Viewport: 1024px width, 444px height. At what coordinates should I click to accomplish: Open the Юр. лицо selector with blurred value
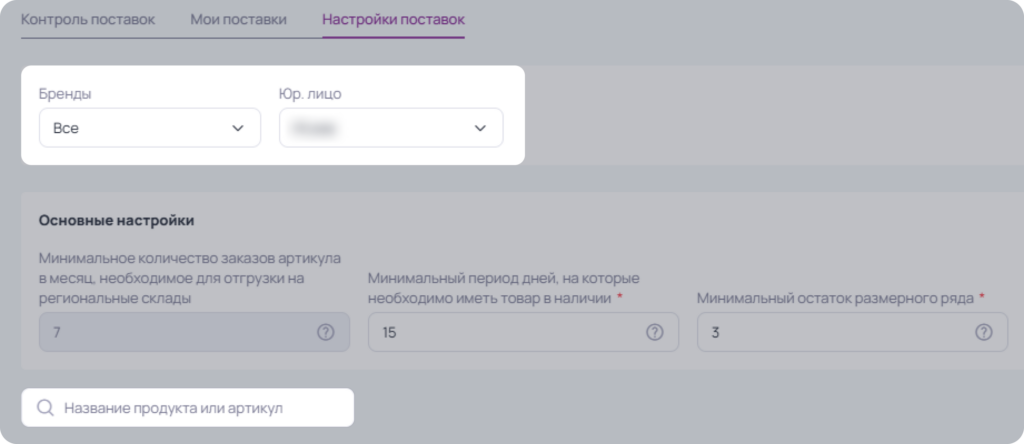(x=391, y=128)
